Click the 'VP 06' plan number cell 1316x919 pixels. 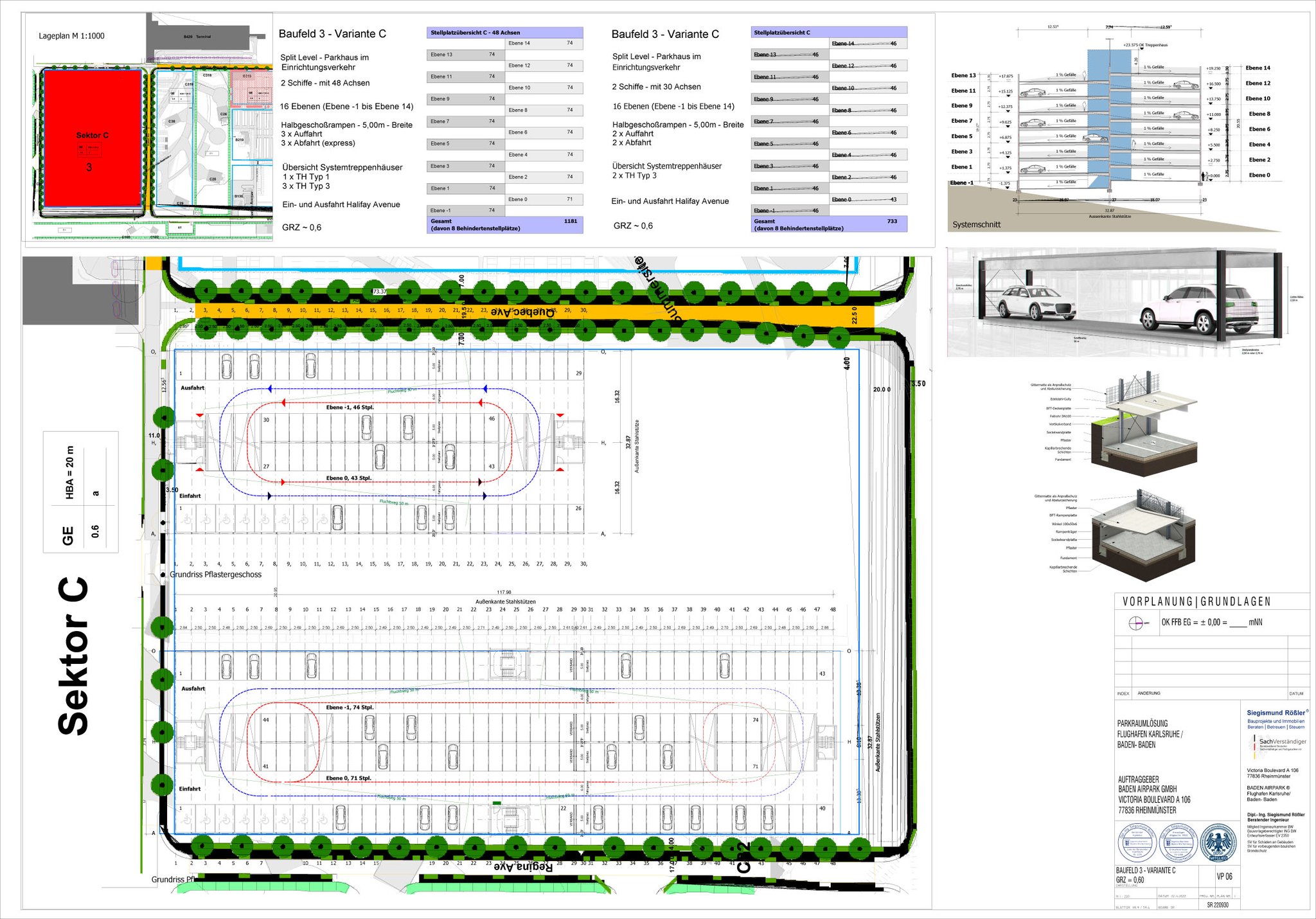coord(1224,877)
